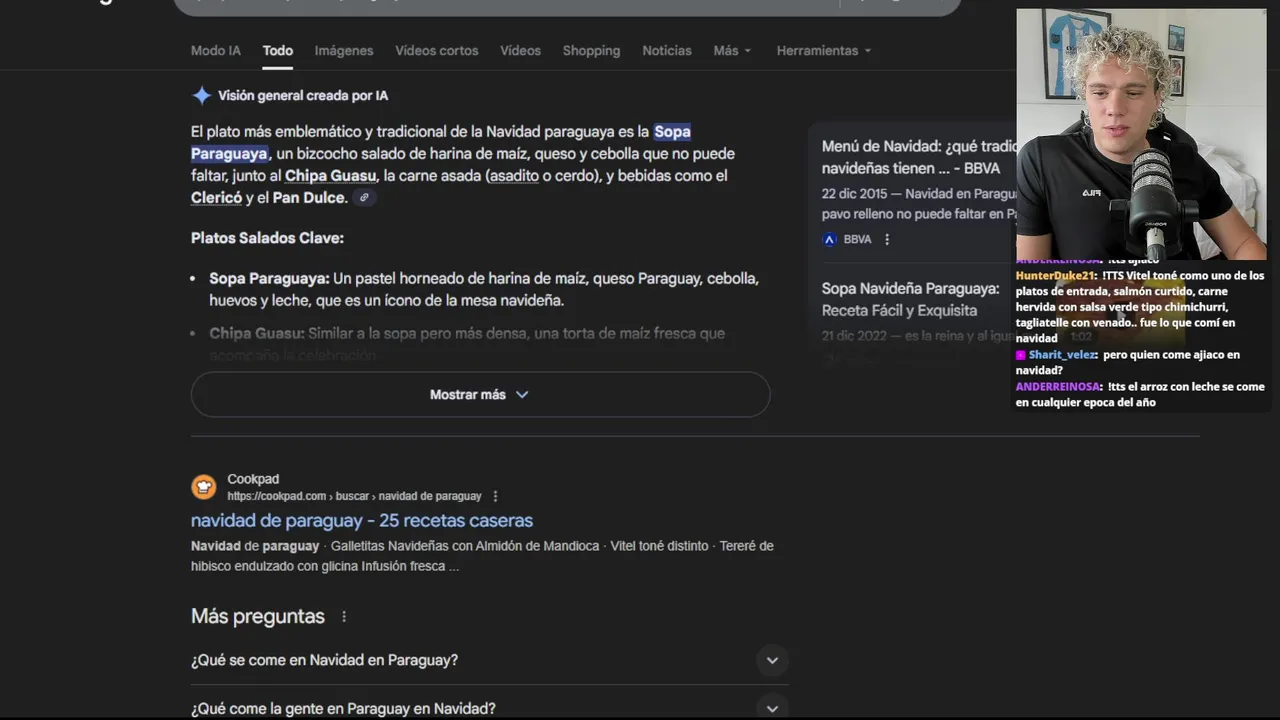Click the Mostrar más button
The width and height of the screenshot is (1280, 720).
click(480, 395)
